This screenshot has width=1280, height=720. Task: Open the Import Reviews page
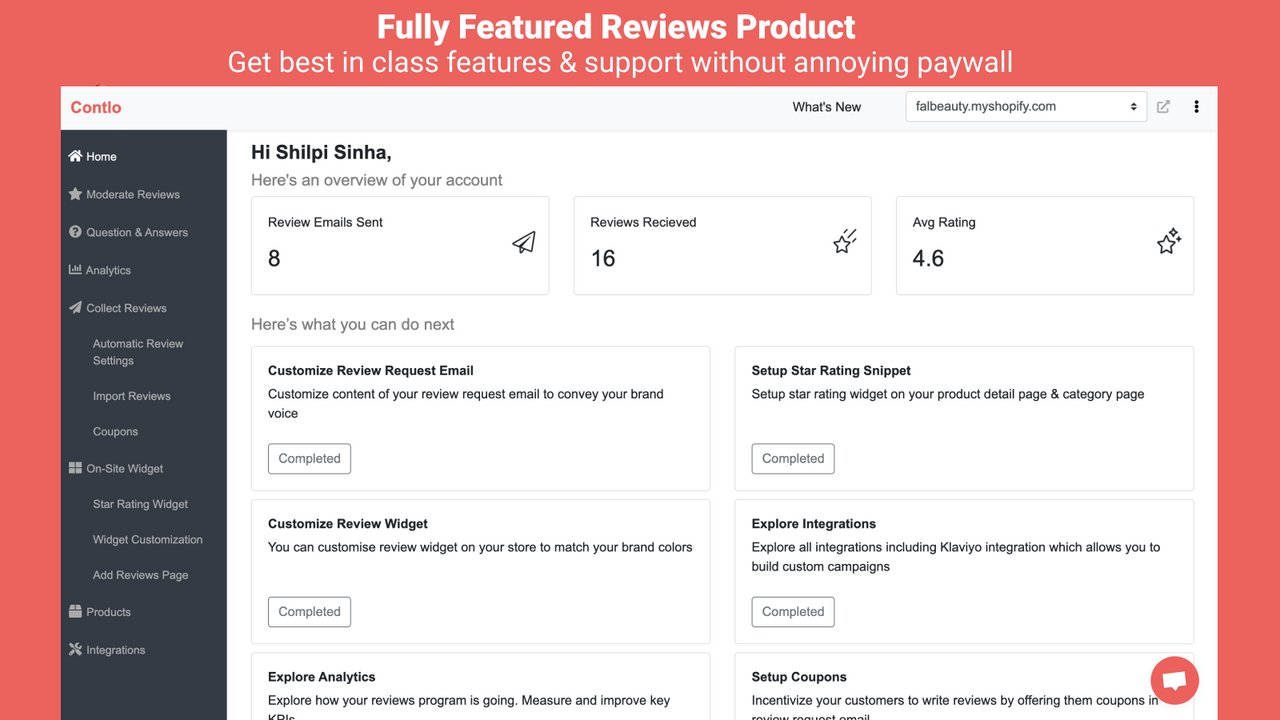click(x=131, y=396)
